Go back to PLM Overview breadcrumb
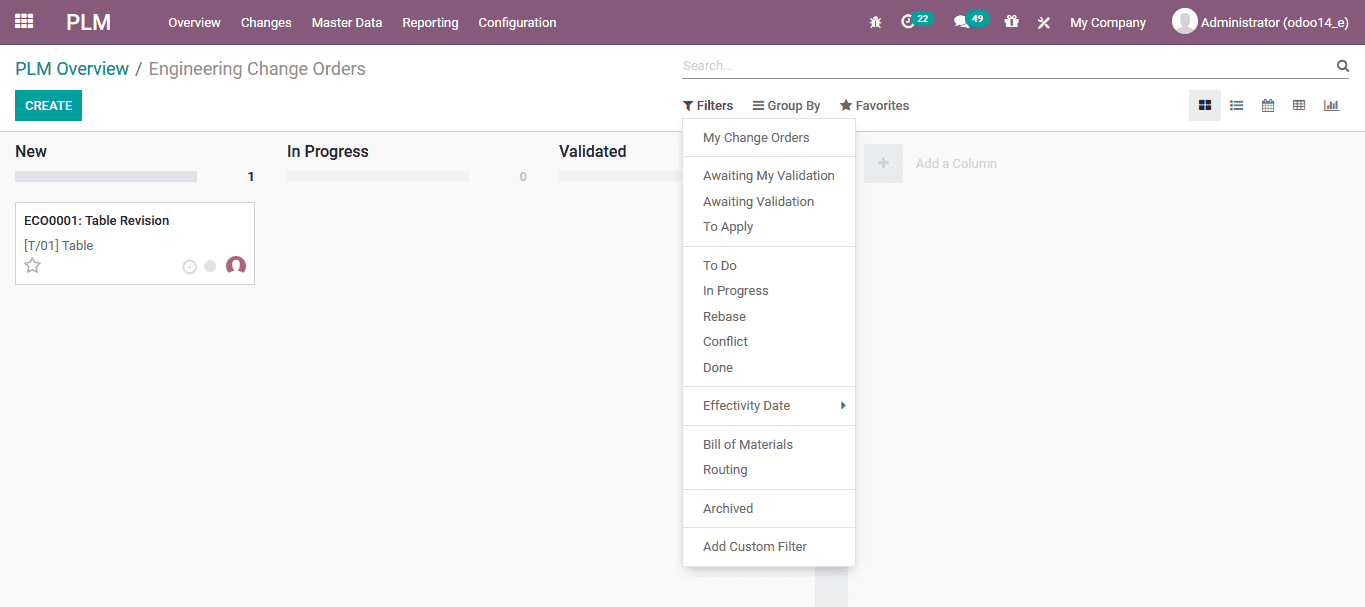This screenshot has height=607, width=1365. click(72, 69)
